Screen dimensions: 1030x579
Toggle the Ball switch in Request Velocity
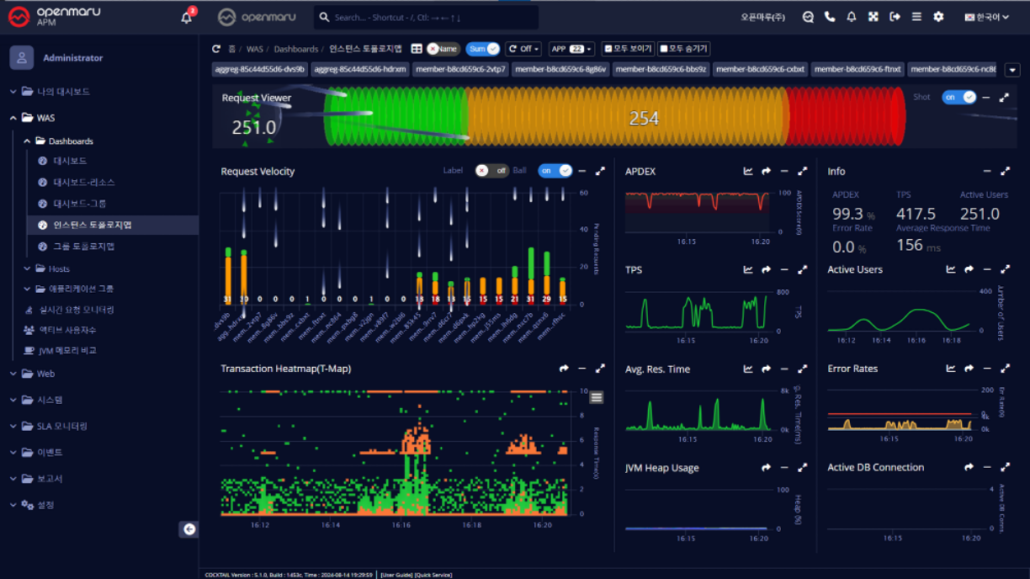coord(555,171)
